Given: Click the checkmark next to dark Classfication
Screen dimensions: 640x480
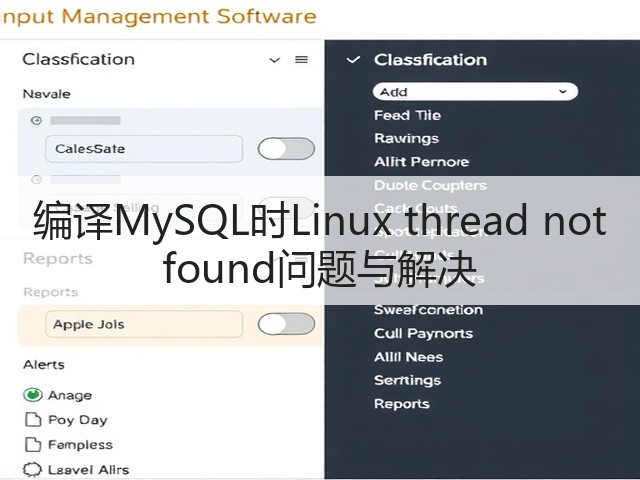Looking at the screenshot, I should coord(353,60).
